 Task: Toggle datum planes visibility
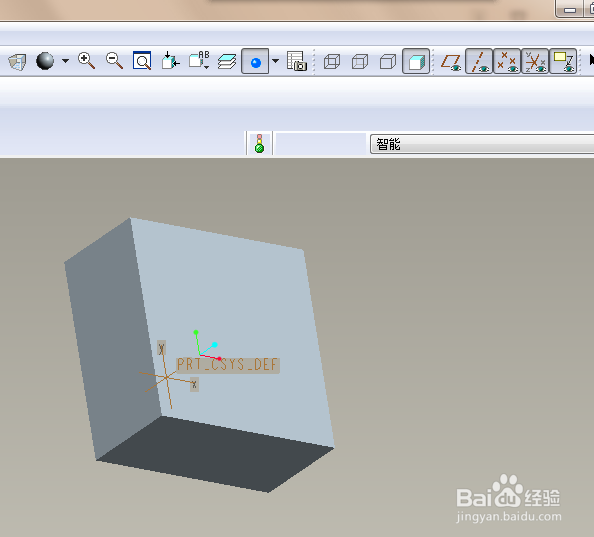point(451,61)
